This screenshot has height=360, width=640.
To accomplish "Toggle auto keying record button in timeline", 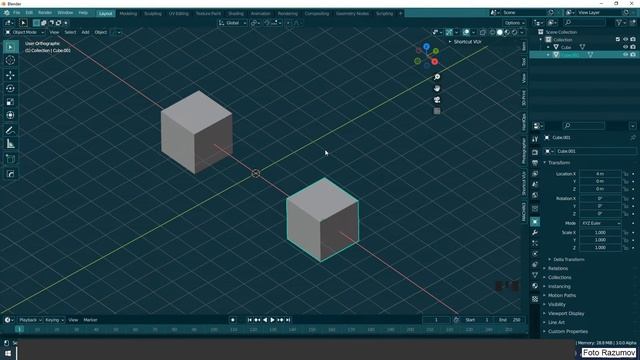I will coord(233,320).
